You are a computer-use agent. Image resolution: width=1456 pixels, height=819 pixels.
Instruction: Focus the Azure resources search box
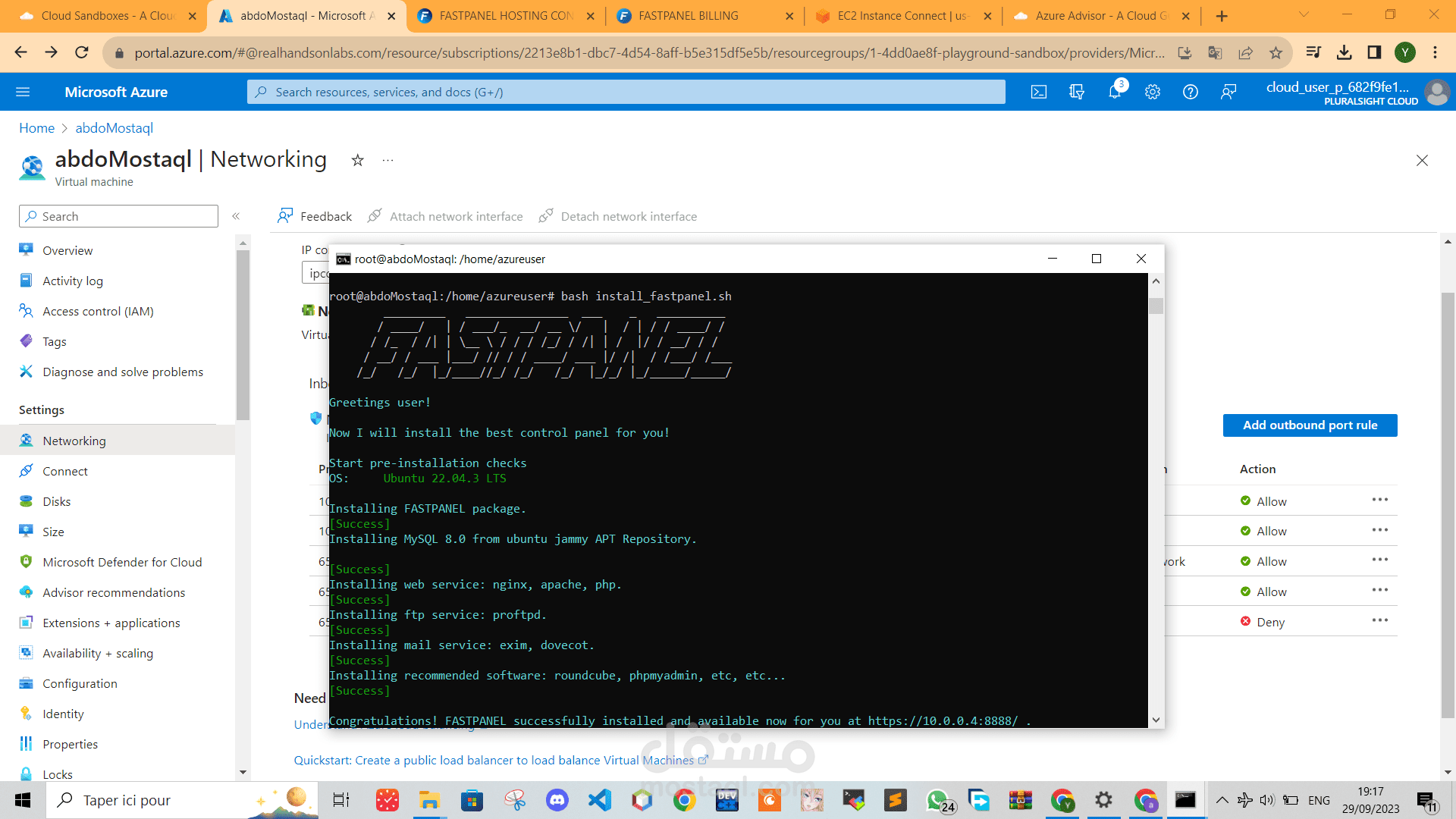[626, 92]
